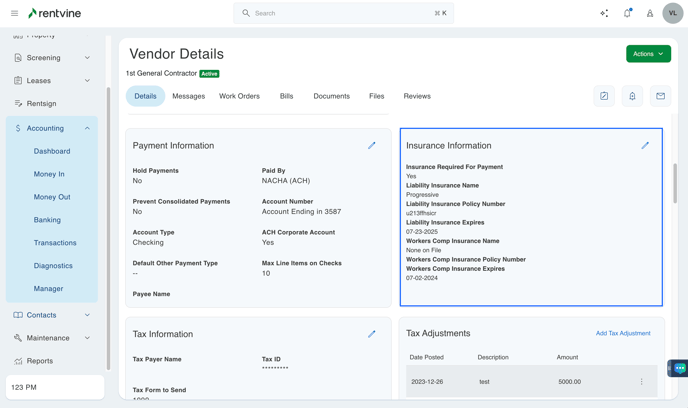Open the VL user avatar
Viewport: 688px width, 408px height.
672,13
